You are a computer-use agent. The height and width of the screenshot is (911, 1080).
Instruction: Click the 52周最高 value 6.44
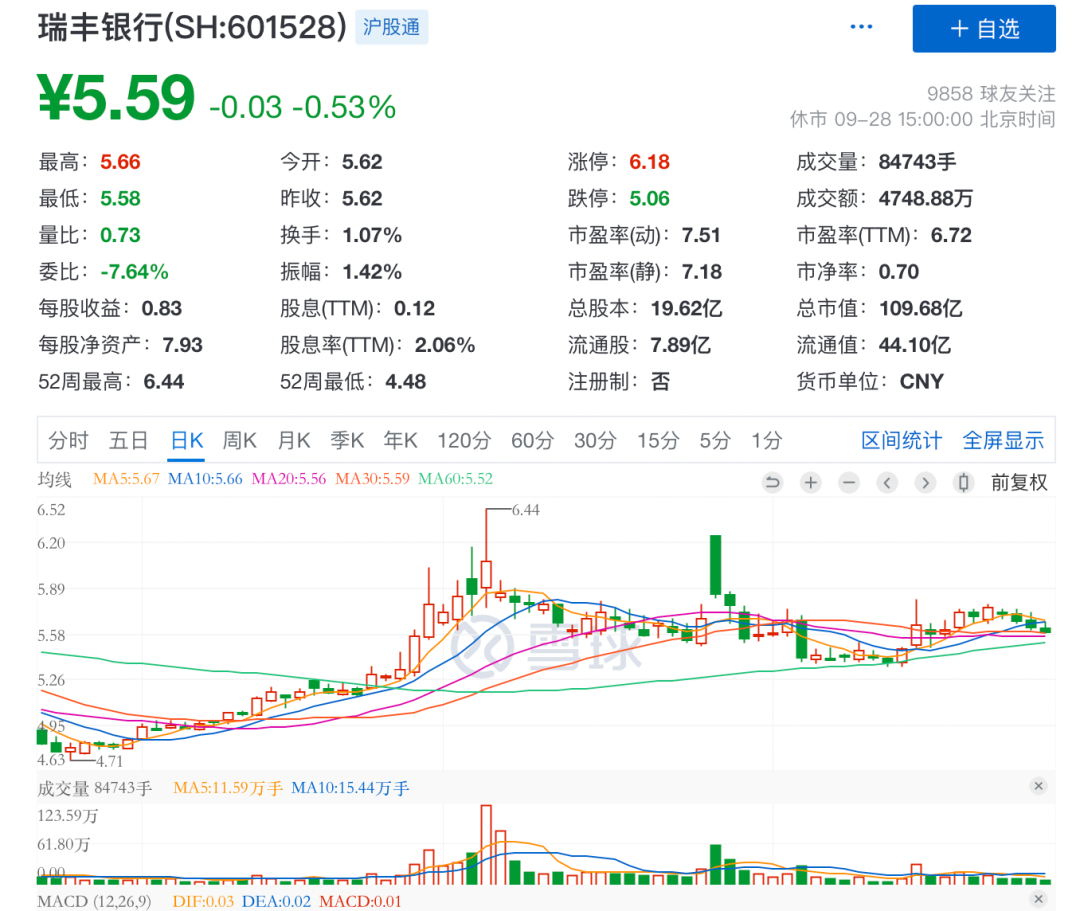[x=164, y=381]
